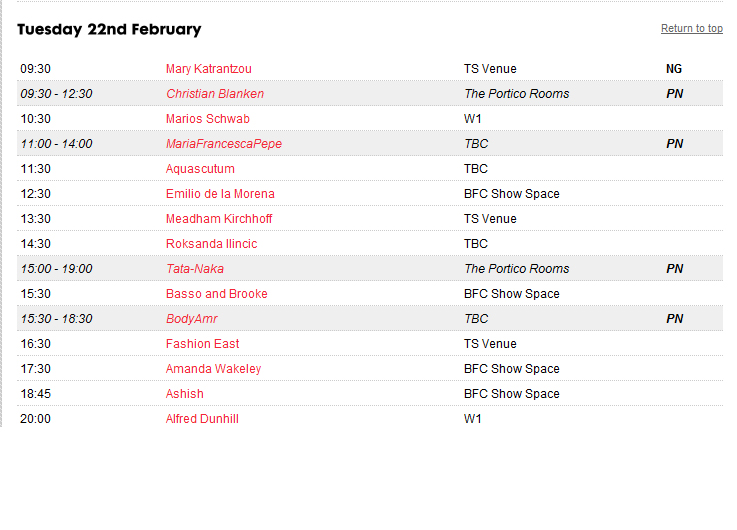Open the Ashish show link
Screen dimensions: 737x530
click(x=184, y=394)
